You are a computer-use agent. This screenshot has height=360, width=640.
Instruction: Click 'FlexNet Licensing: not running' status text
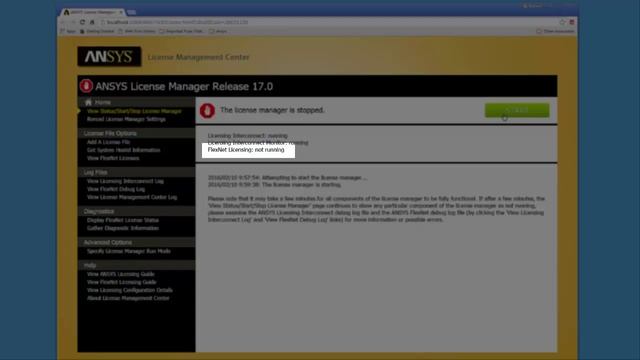[246, 150]
